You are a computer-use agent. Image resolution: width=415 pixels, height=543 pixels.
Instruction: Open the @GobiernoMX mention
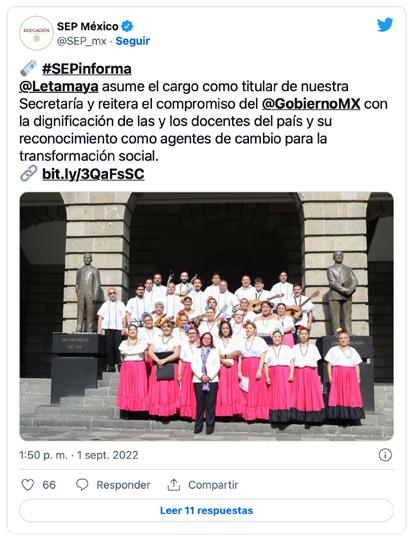311,104
